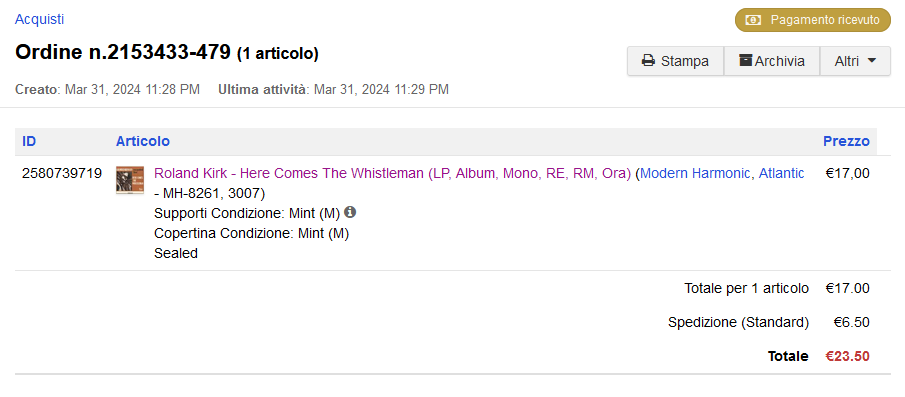Sort by ID column header
The image size is (905, 397).
(x=29, y=141)
